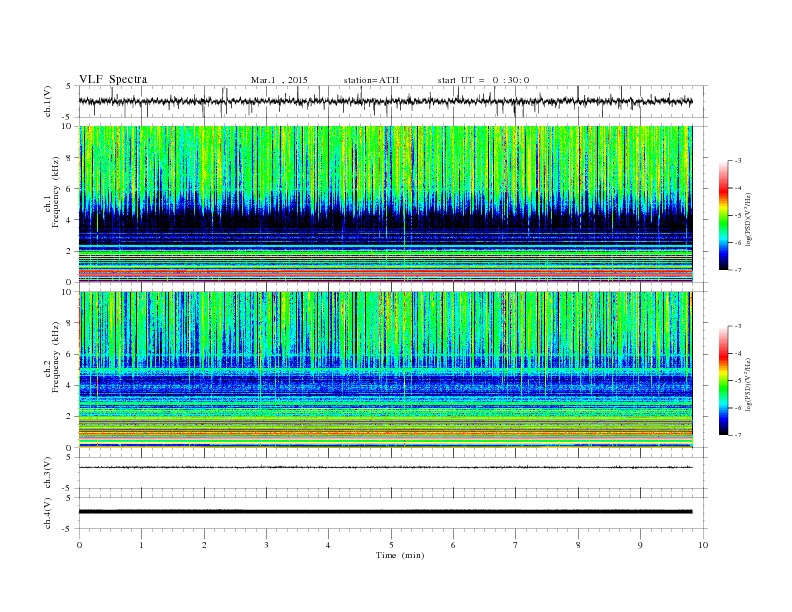This screenshot has width=792, height=612.
Task: Click the "4" kHz tick of ch.2 spectrogram
Action: (x=69, y=385)
